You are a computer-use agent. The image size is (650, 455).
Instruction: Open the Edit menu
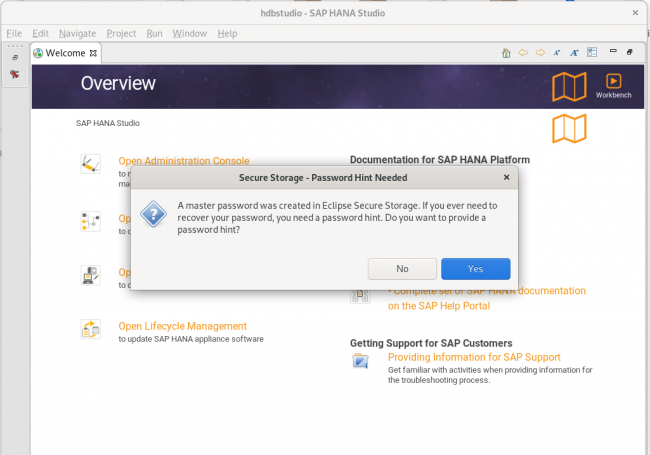click(40, 33)
